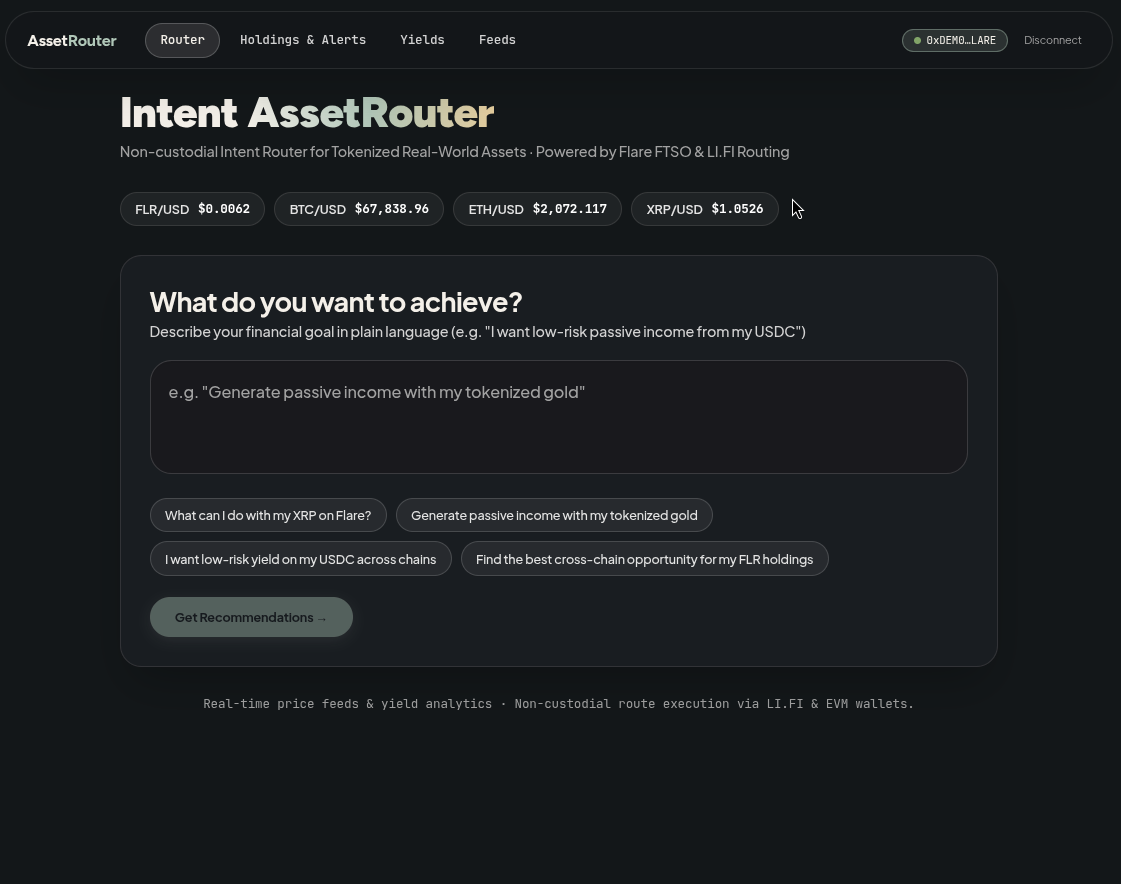Viewport: 1121px width, 884px height.
Task: Click the Disconnect link
Action: click(x=1052, y=40)
